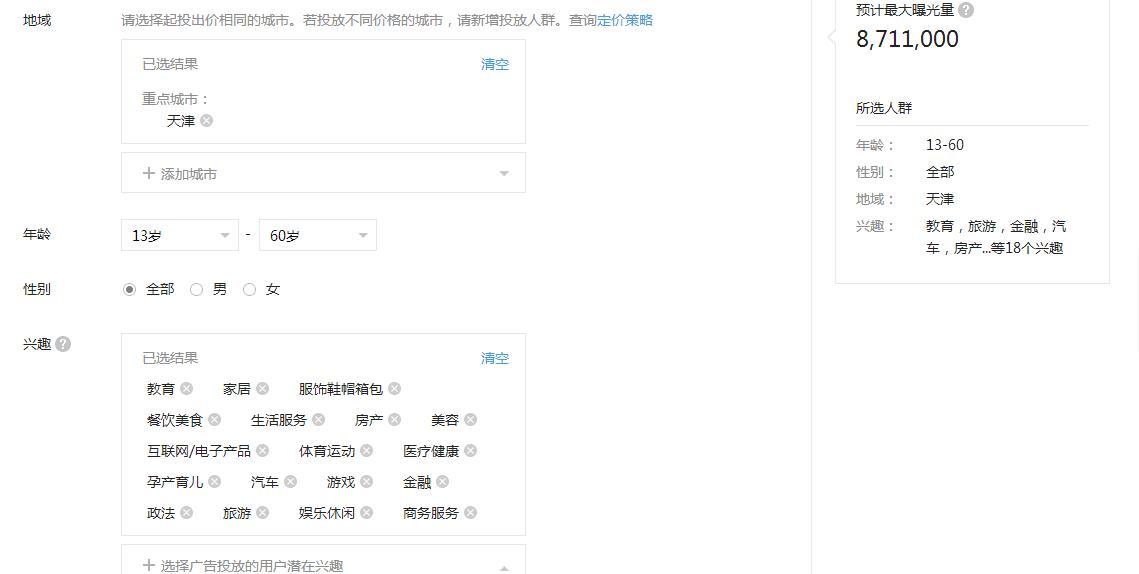Click 重点城市 label in results
This screenshot has width=1139, height=574.
coord(175,99)
